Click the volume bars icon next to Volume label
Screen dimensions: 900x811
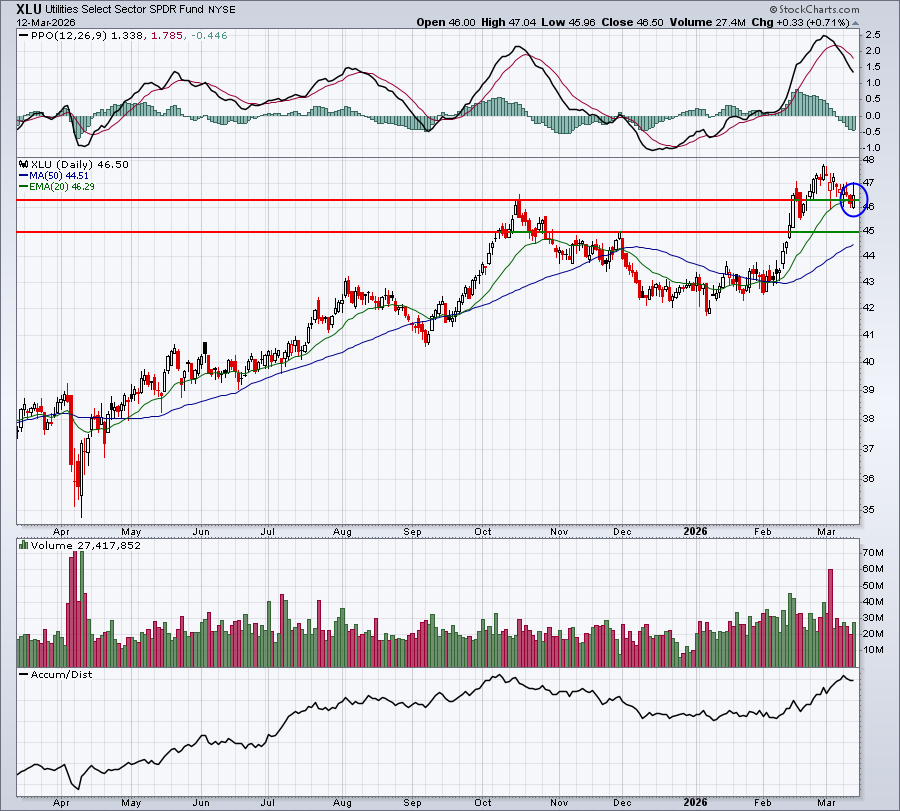[x=24, y=545]
